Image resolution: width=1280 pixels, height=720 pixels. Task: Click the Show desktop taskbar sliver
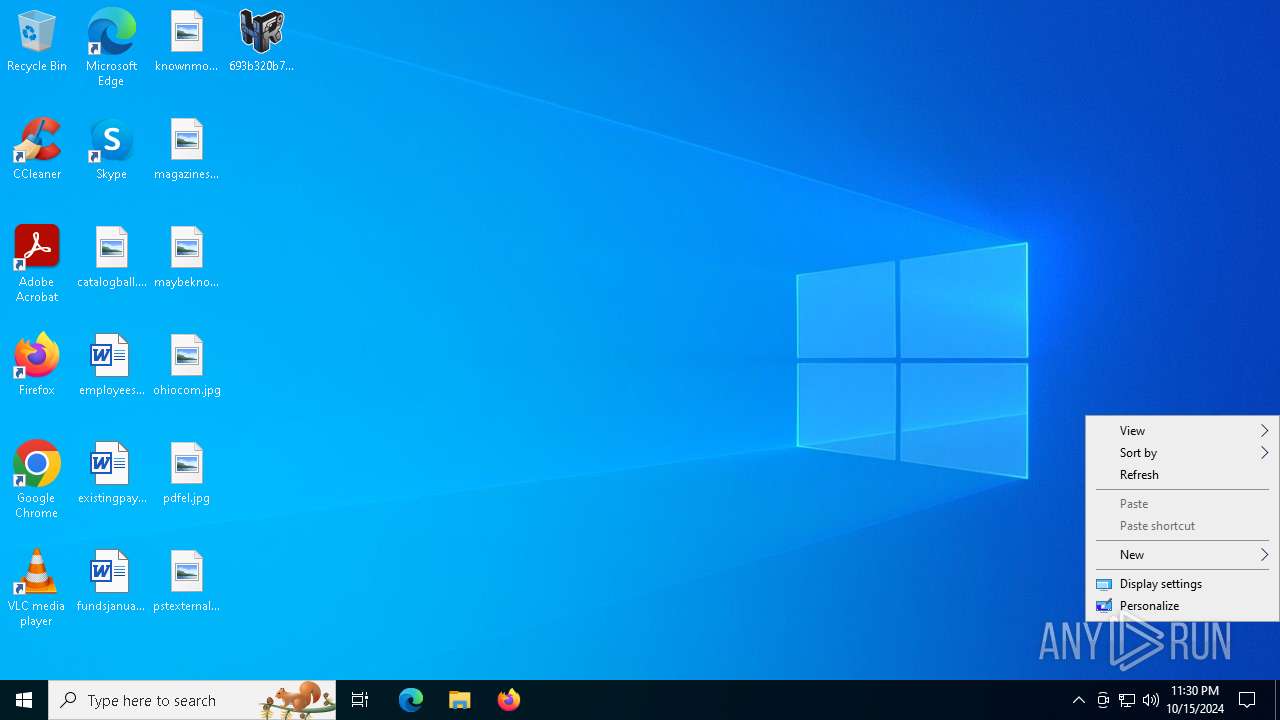[x=1277, y=700]
